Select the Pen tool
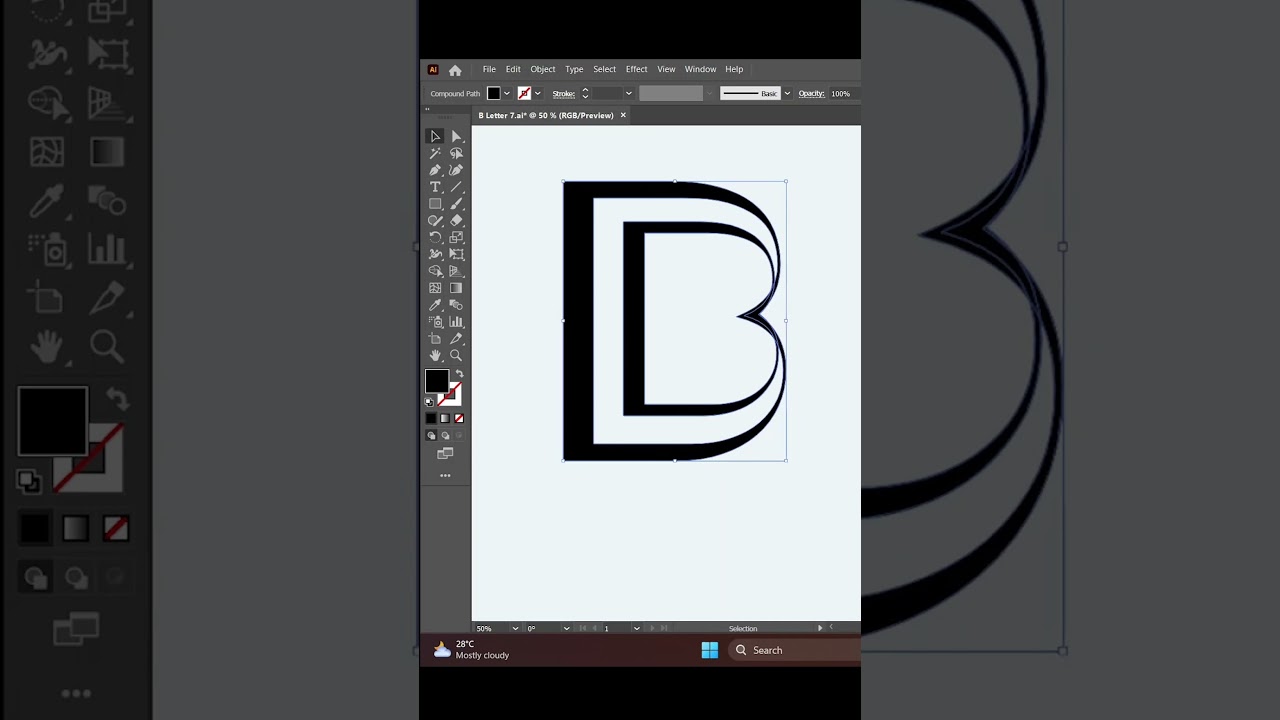Image resolution: width=1280 pixels, height=720 pixels. pyautogui.click(x=435, y=170)
